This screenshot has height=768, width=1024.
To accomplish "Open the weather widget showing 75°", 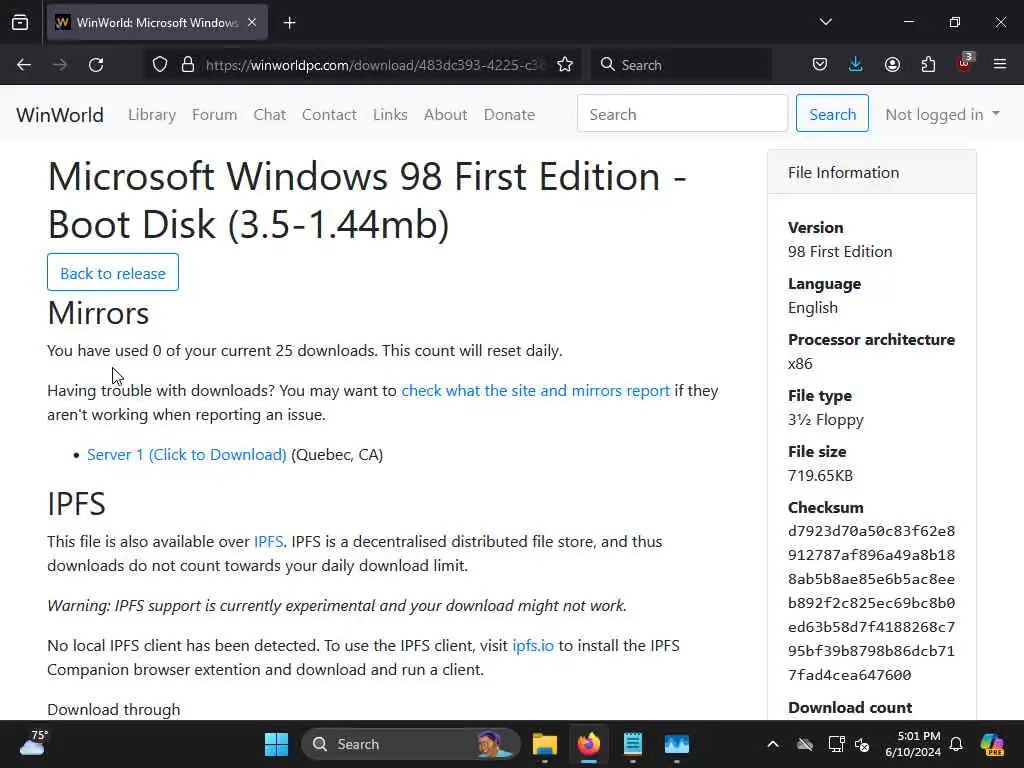I will (33, 744).
